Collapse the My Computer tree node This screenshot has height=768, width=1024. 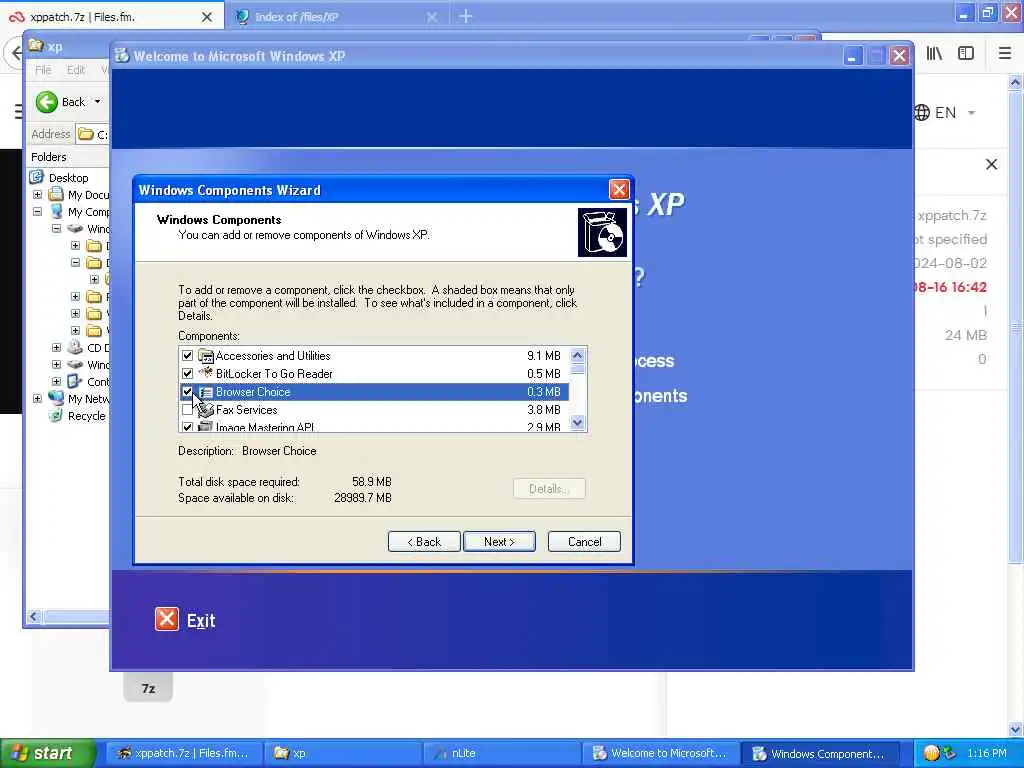[37, 212]
